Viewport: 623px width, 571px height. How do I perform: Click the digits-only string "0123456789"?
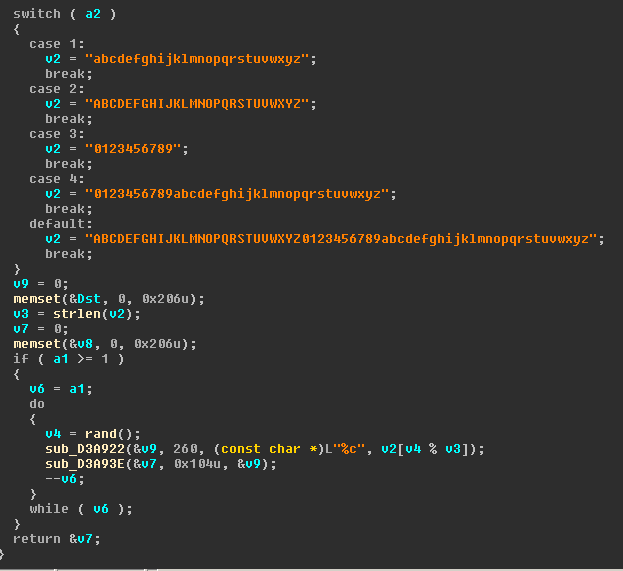click(133, 149)
